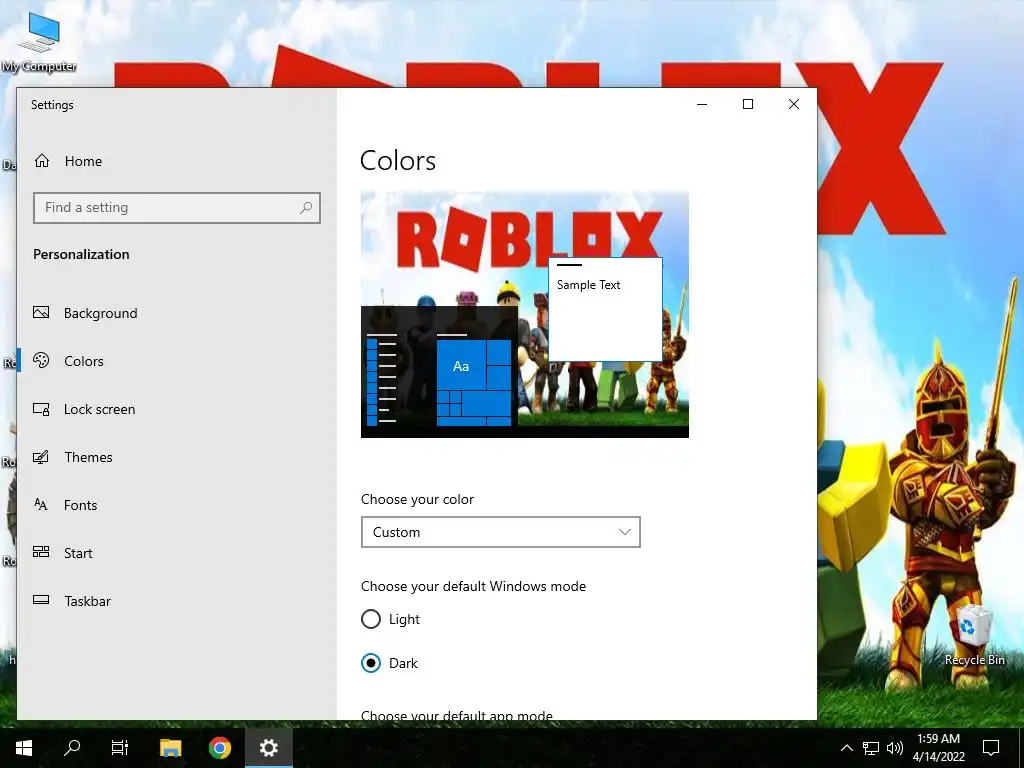Screen dimensions: 1024x768
Task: Maximize the Settings window
Action: tap(748, 104)
